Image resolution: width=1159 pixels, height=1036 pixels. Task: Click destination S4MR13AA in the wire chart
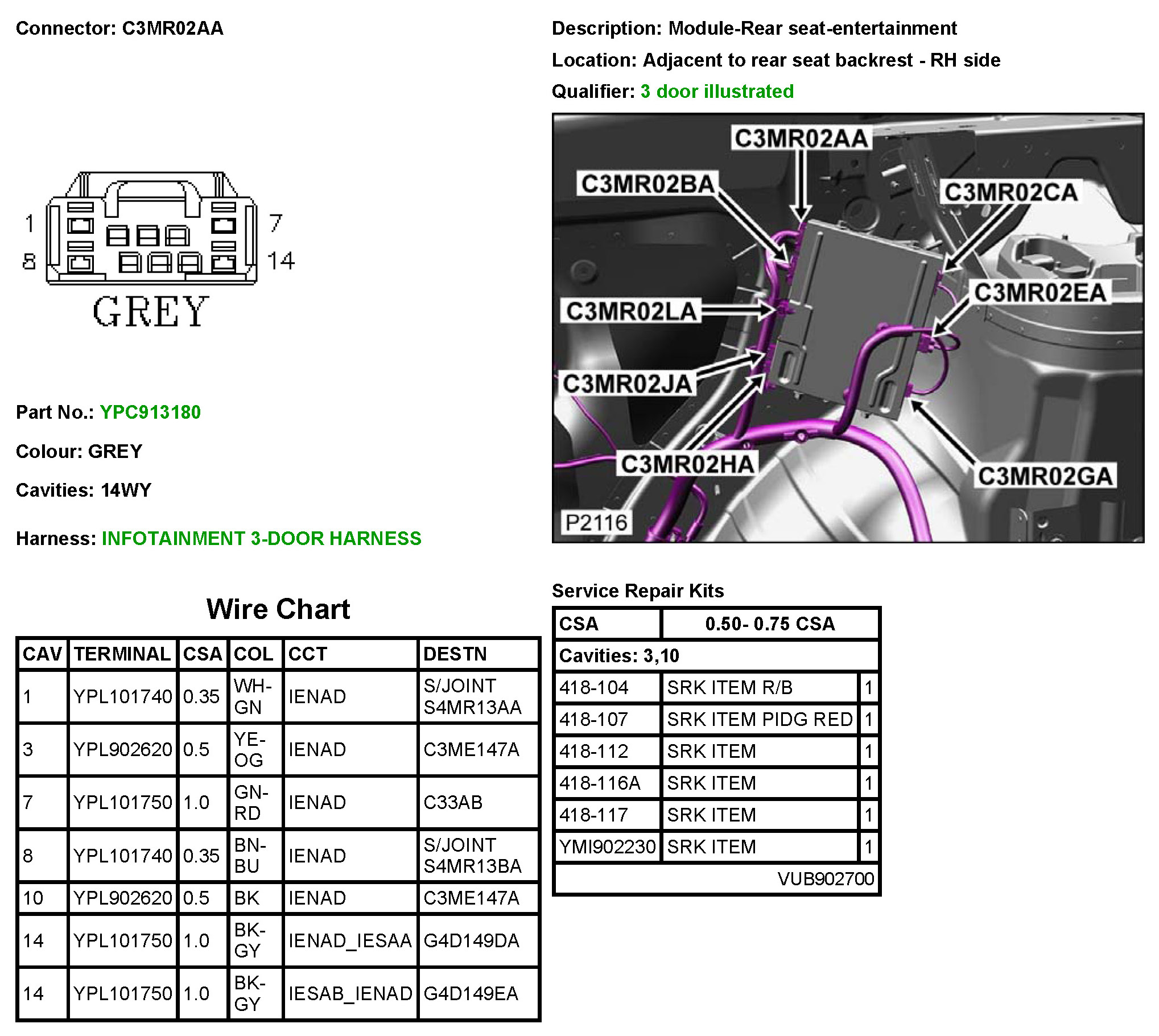click(x=472, y=708)
